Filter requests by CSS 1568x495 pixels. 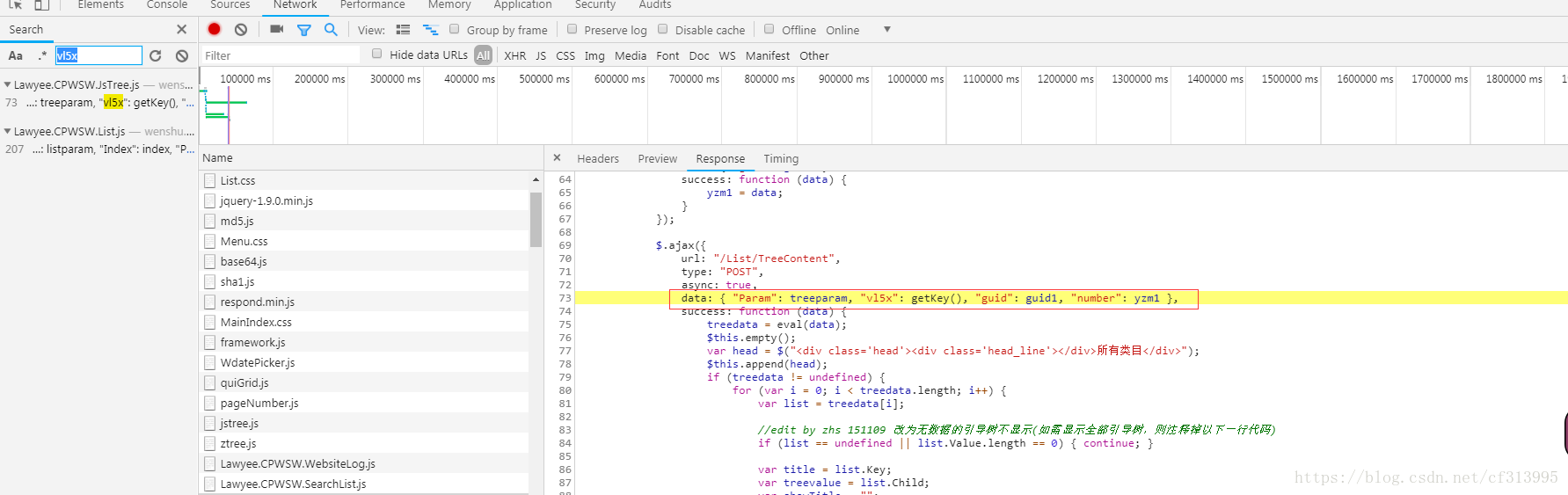(x=565, y=55)
